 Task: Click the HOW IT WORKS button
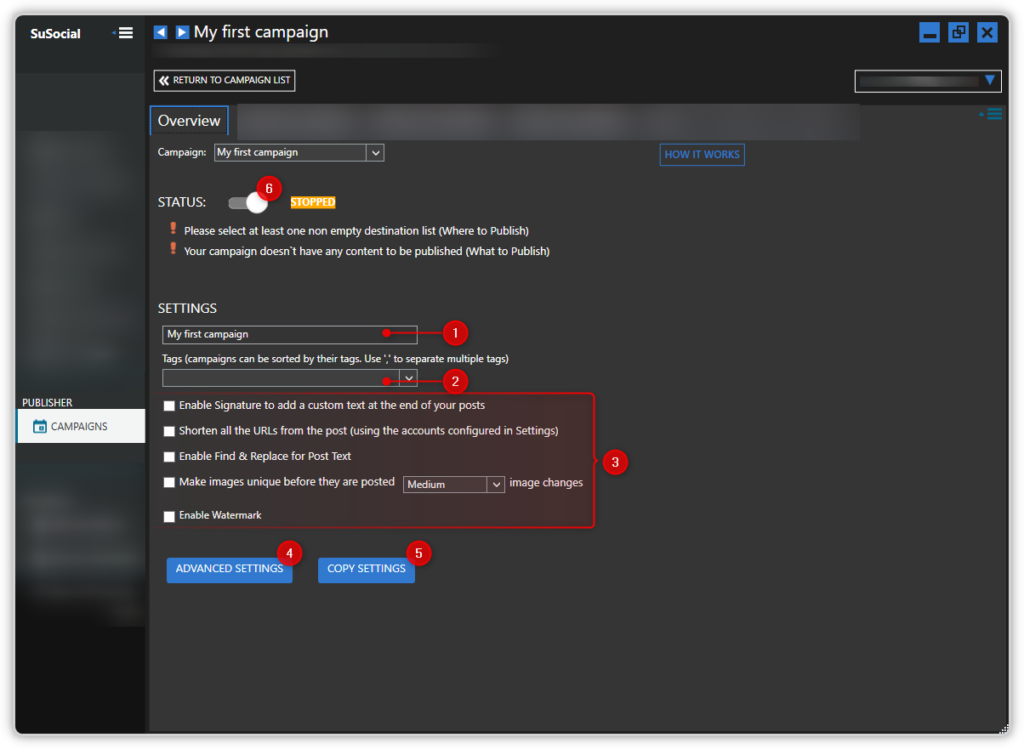(x=701, y=154)
